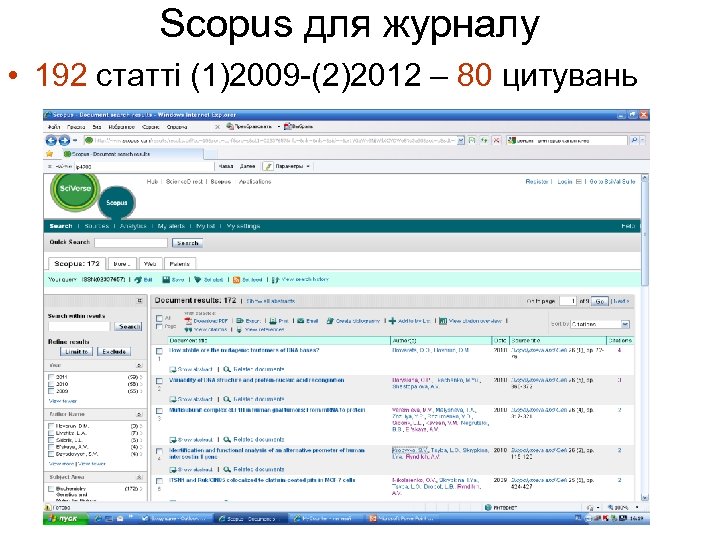Click the Go page button

(x=599, y=301)
